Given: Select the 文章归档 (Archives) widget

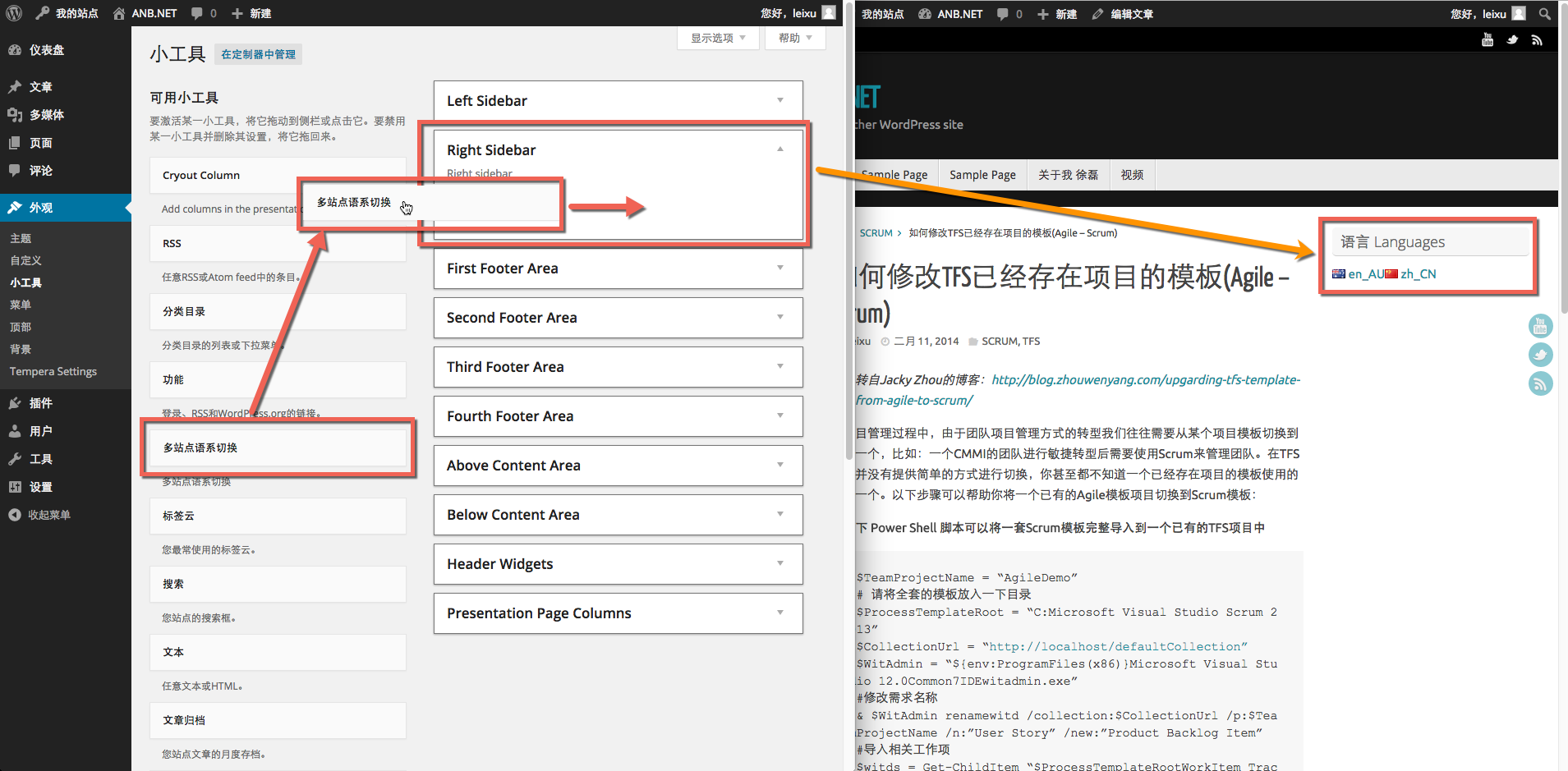Looking at the screenshot, I should (x=278, y=720).
